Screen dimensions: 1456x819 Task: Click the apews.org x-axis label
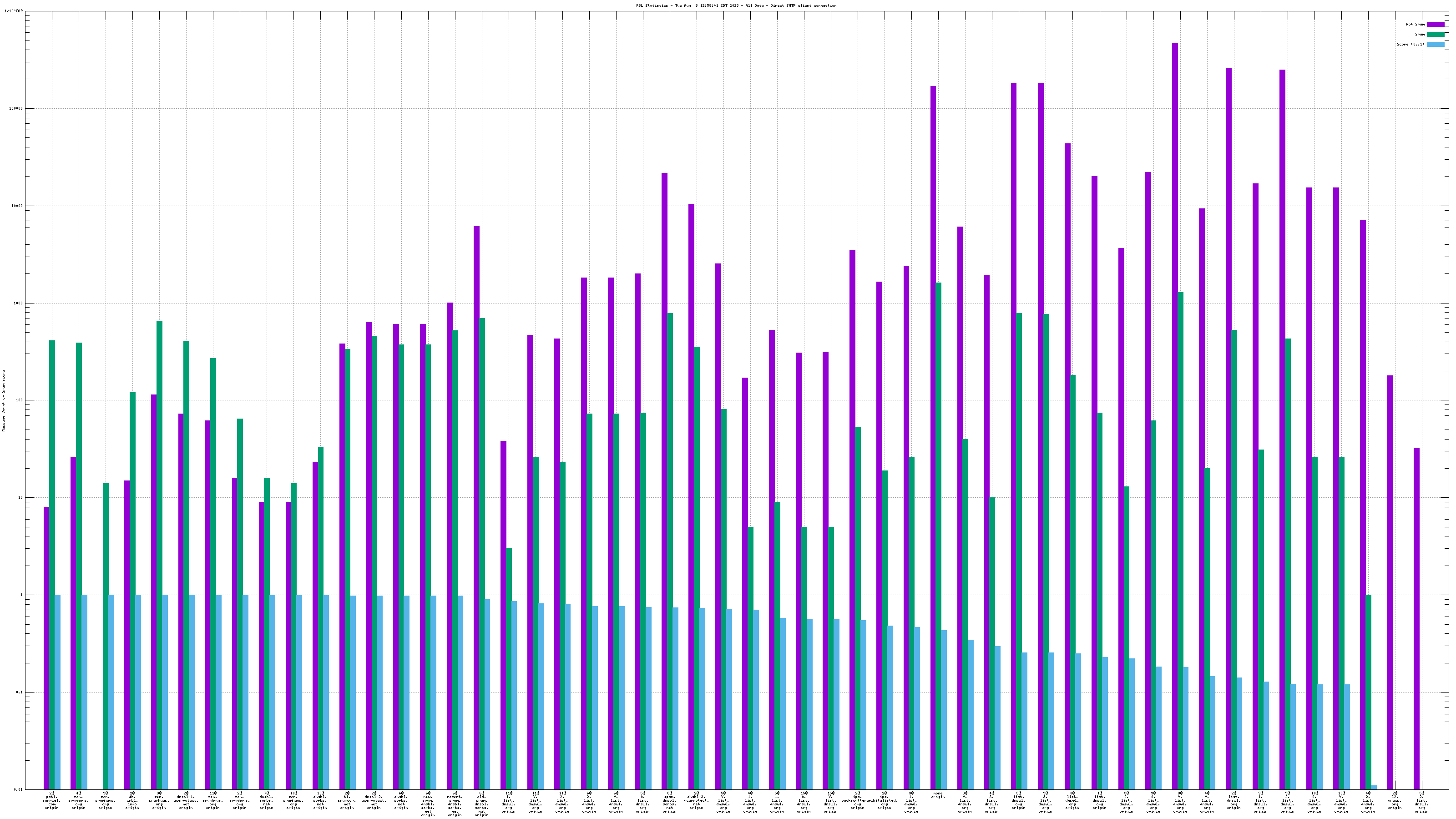coord(1395,800)
